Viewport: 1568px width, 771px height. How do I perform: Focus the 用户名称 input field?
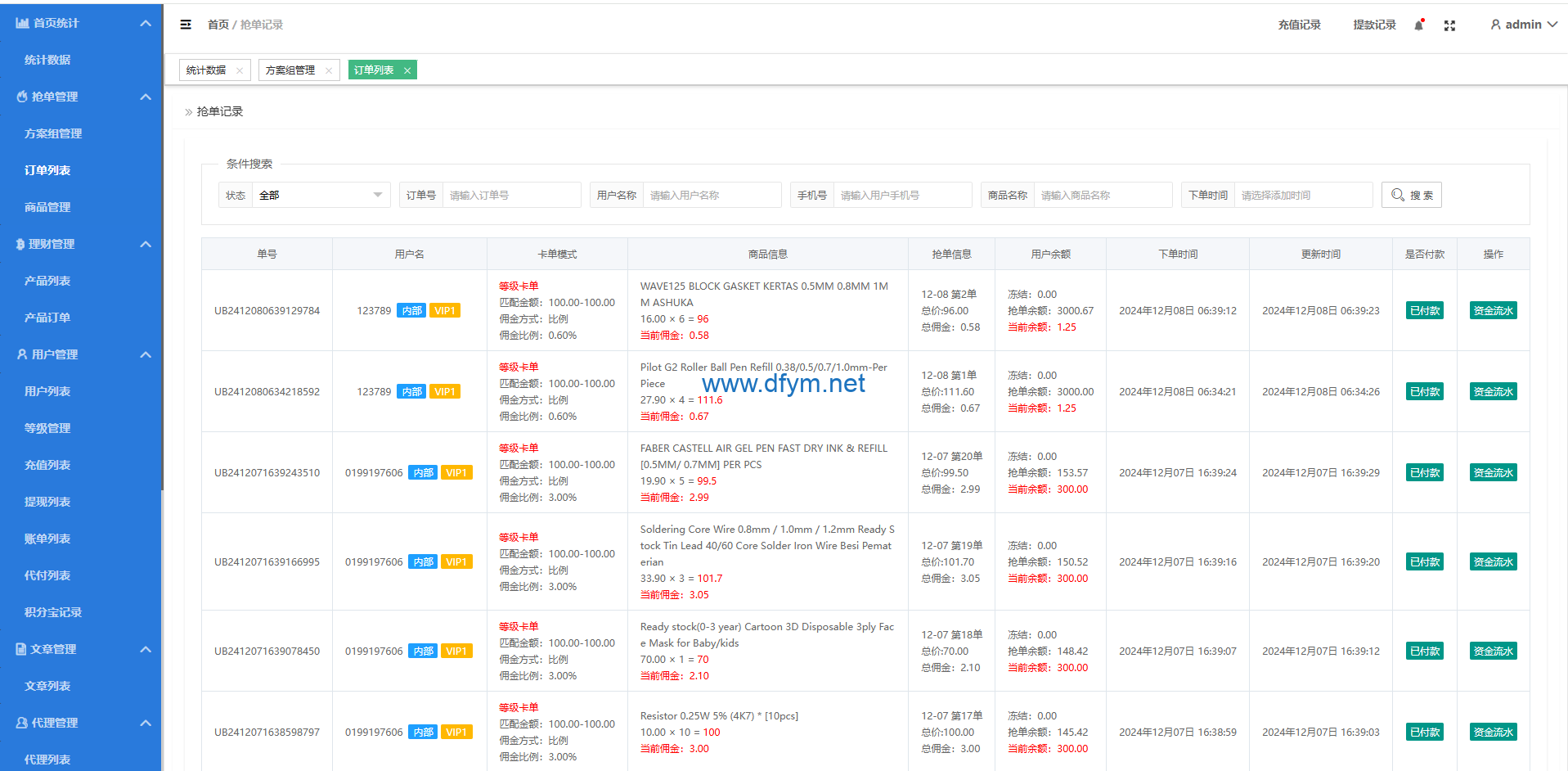click(x=712, y=195)
